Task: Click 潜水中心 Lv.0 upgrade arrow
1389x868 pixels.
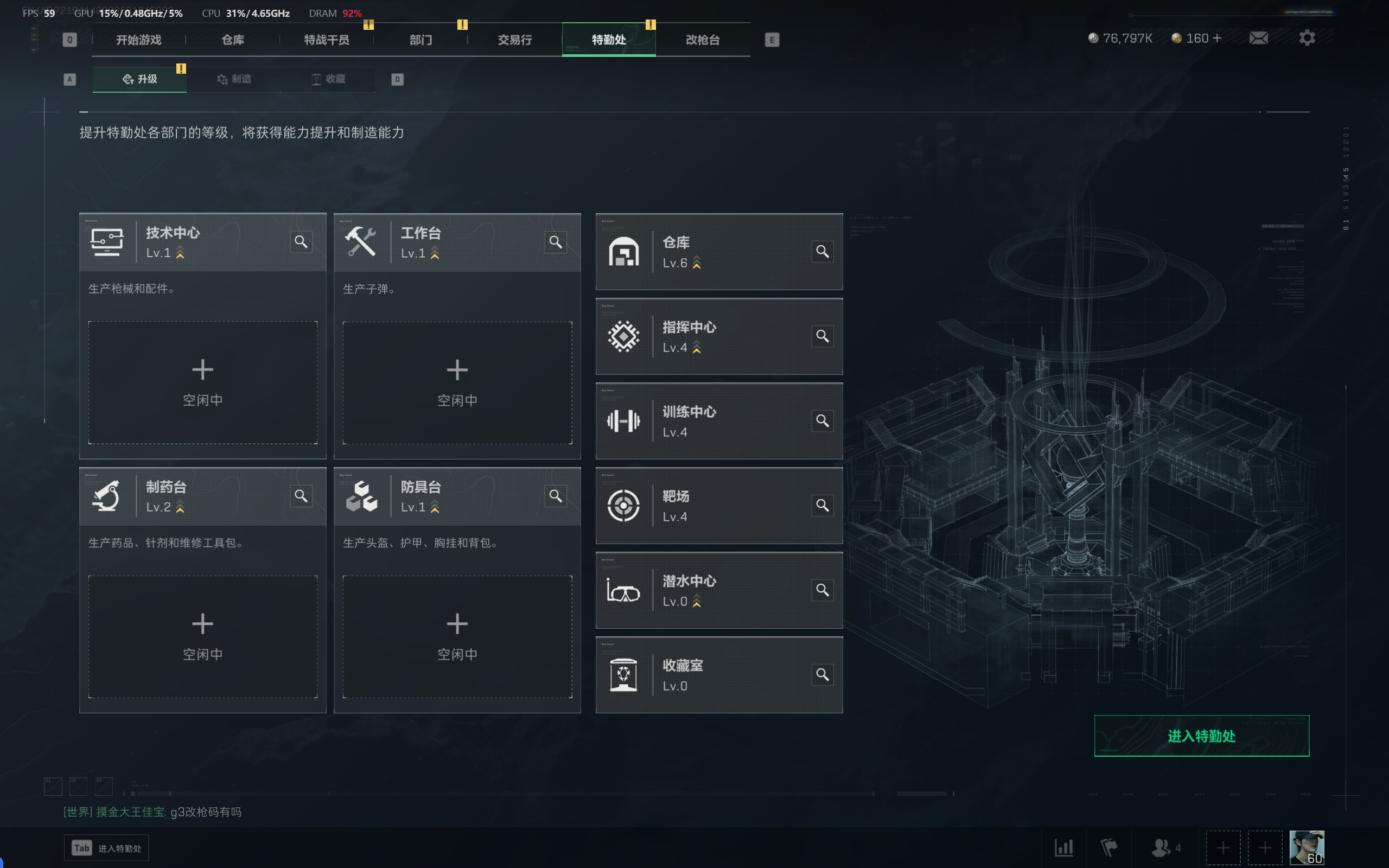Action: tap(697, 601)
